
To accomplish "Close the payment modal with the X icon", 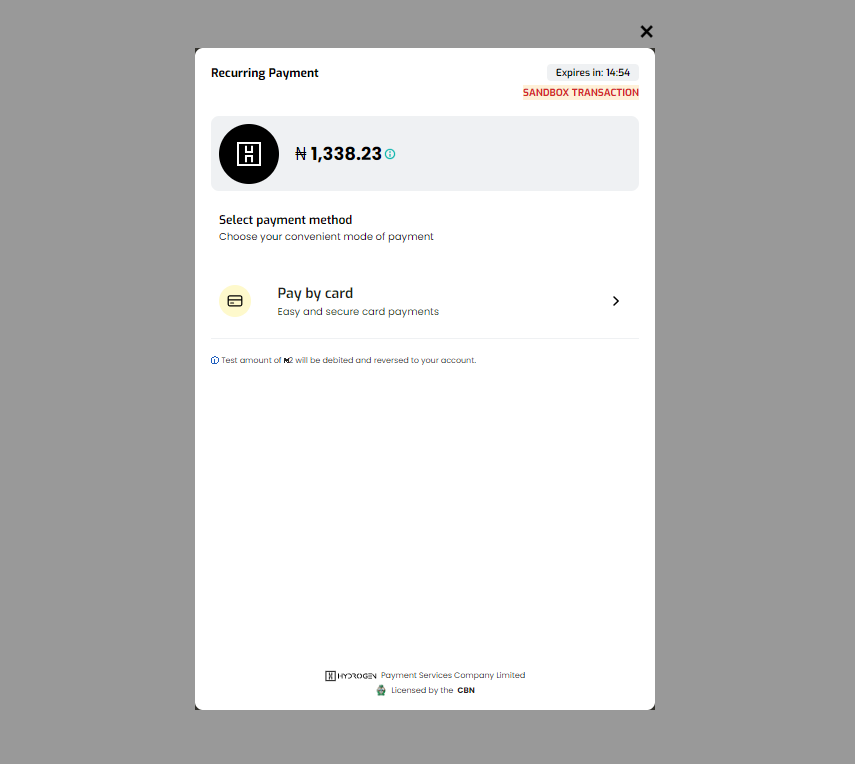I will (x=646, y=32).
